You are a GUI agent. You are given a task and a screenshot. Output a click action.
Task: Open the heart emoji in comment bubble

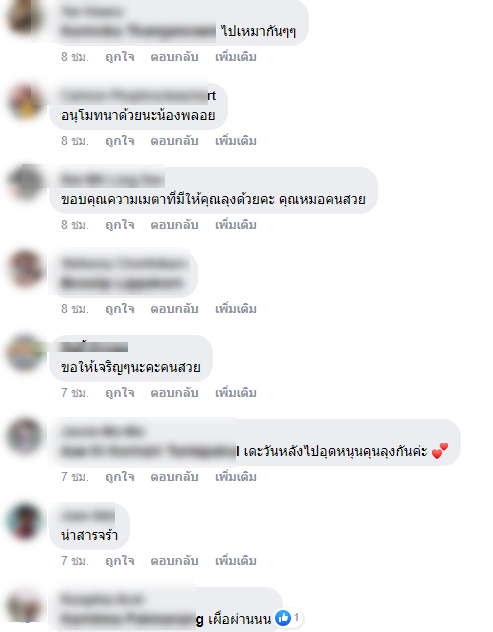[x=440, y=451]
